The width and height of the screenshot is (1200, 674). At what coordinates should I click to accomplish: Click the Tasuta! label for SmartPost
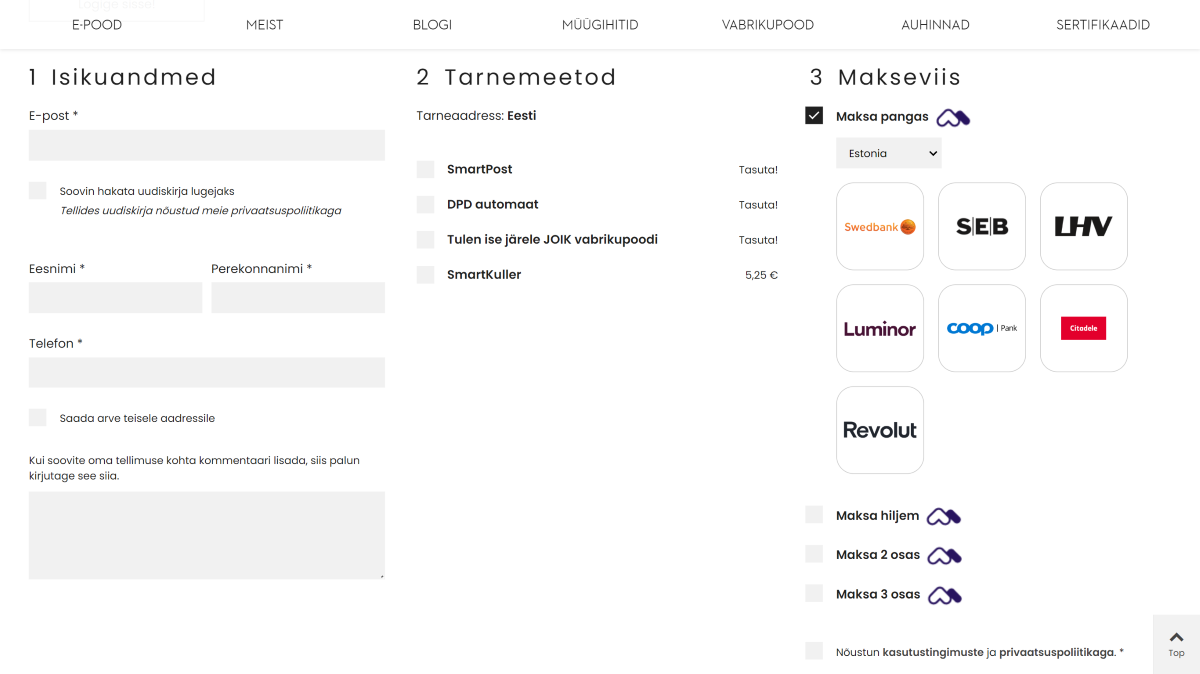coord(758,170)
